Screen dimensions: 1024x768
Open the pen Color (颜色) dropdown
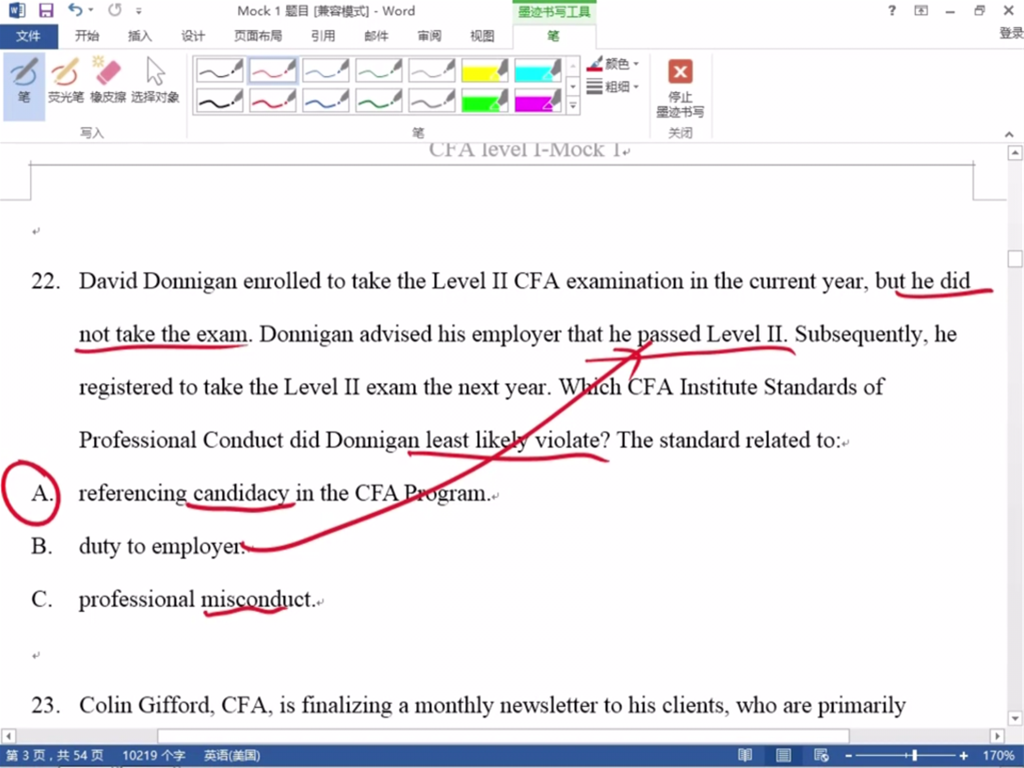[614, 64]
